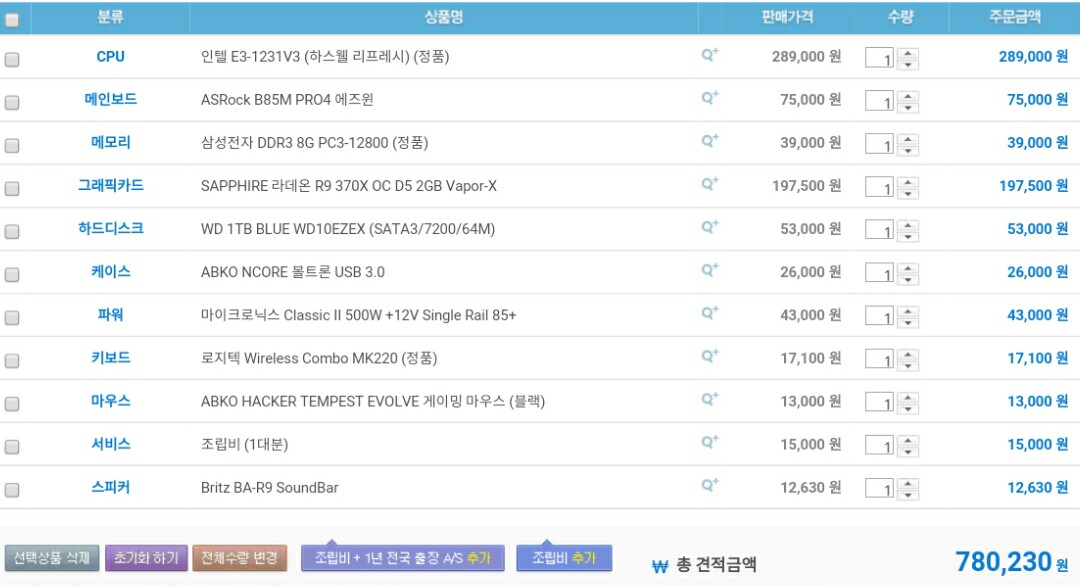The height and width of the screenshot is (587, 1080).
Task: Decrease 메모리 quantity with down arrow
Action: (x=908, y=150)
